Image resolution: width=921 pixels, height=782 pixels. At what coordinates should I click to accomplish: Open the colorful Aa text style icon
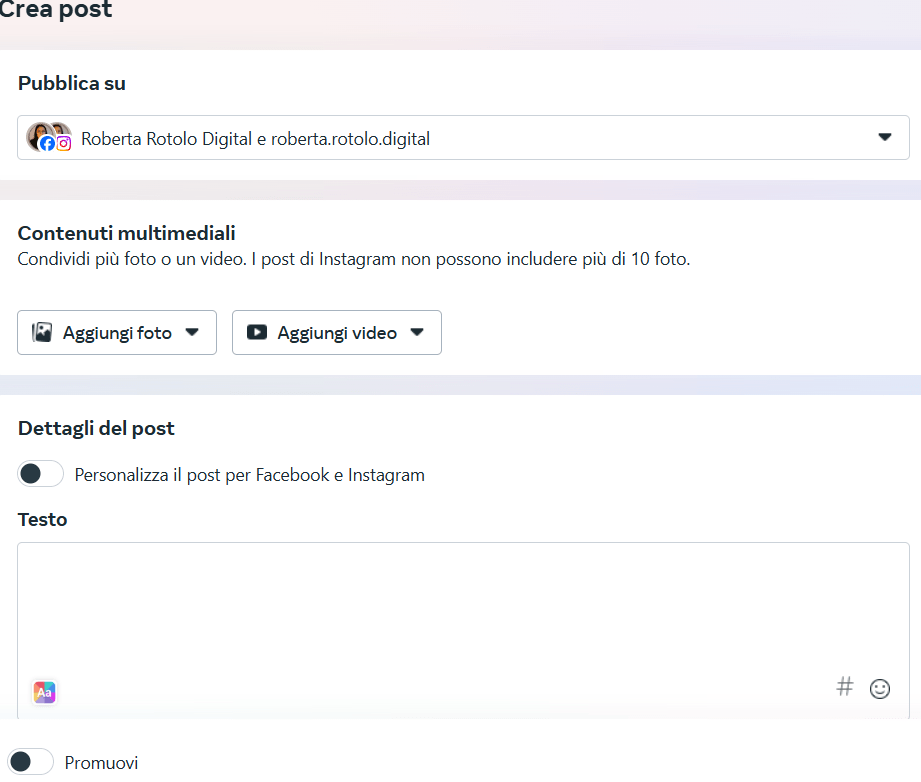coord(44,692)
